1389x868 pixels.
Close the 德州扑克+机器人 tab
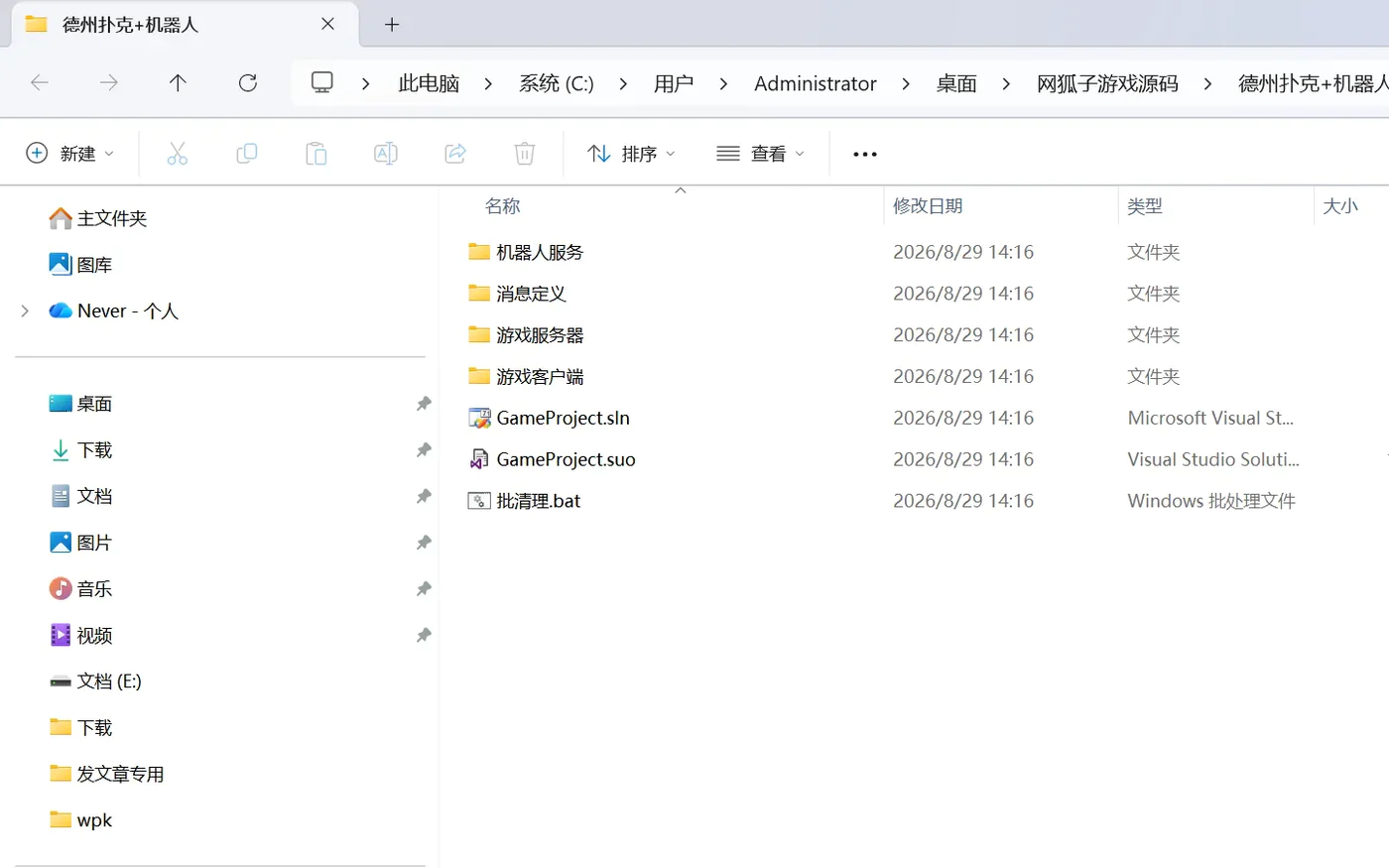coord(328,25)
